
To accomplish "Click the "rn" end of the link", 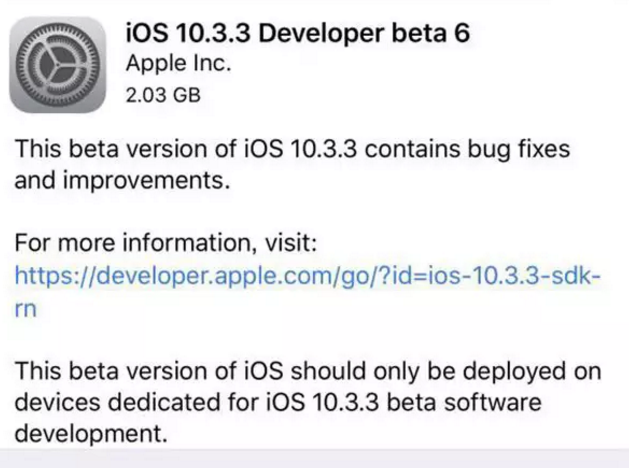I will (x=27, y=309).
